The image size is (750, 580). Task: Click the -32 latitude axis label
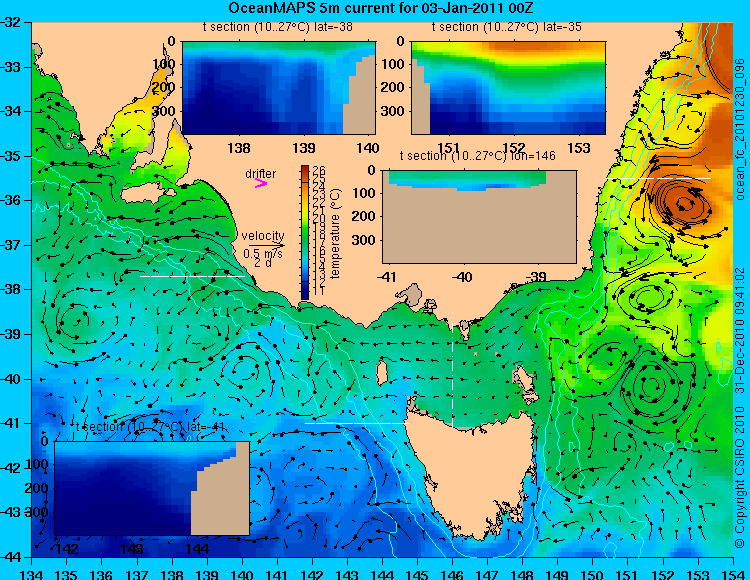coord(10,22)
